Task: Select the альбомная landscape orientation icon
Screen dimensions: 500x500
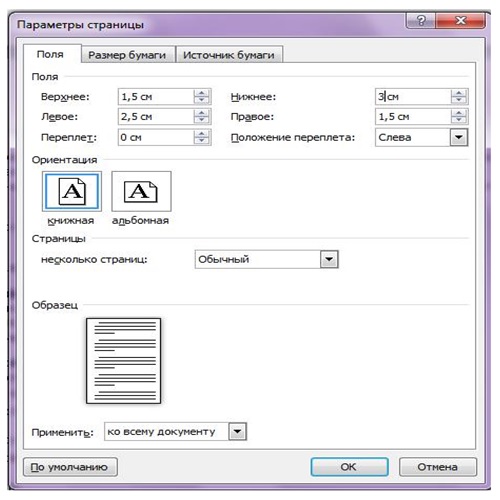Action: (141, 191)
